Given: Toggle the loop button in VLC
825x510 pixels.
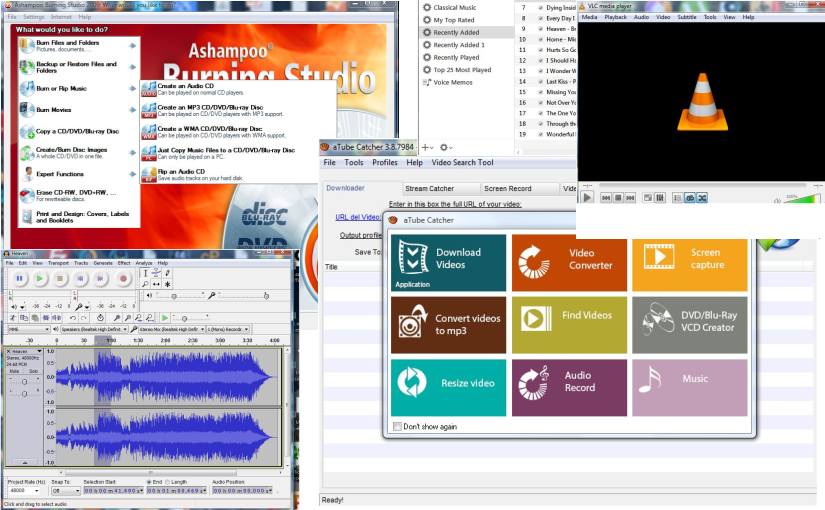Looking at the screenshot, I should (690, 198).
